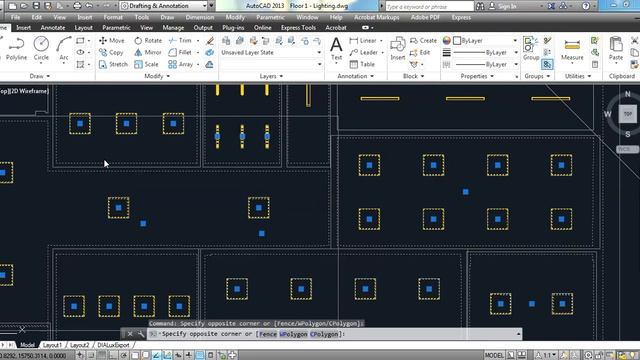The height and width of the screenshot is (360, 640).
Task: Click the Edit block button
Action: pos(420,52)
